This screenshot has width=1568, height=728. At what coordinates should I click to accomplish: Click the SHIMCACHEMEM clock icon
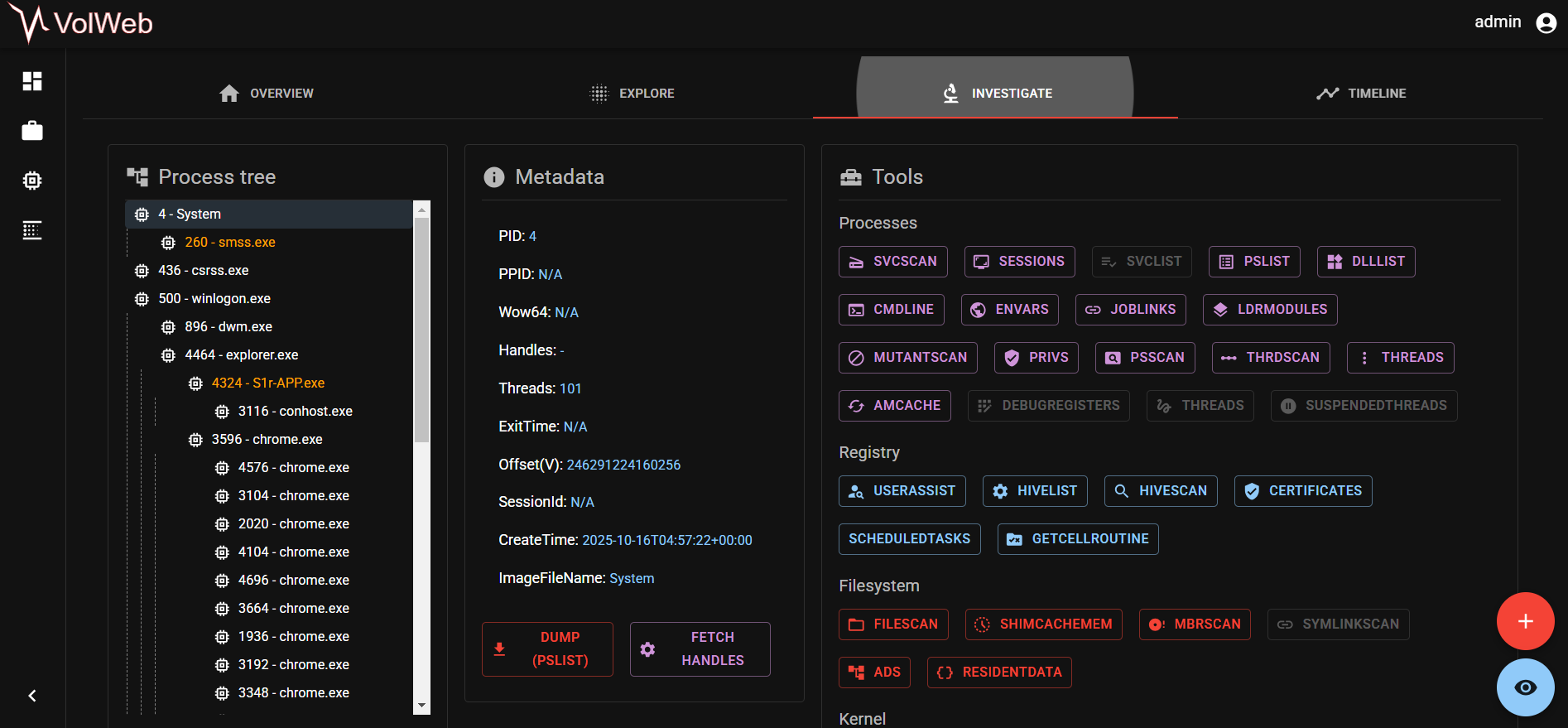982,624
